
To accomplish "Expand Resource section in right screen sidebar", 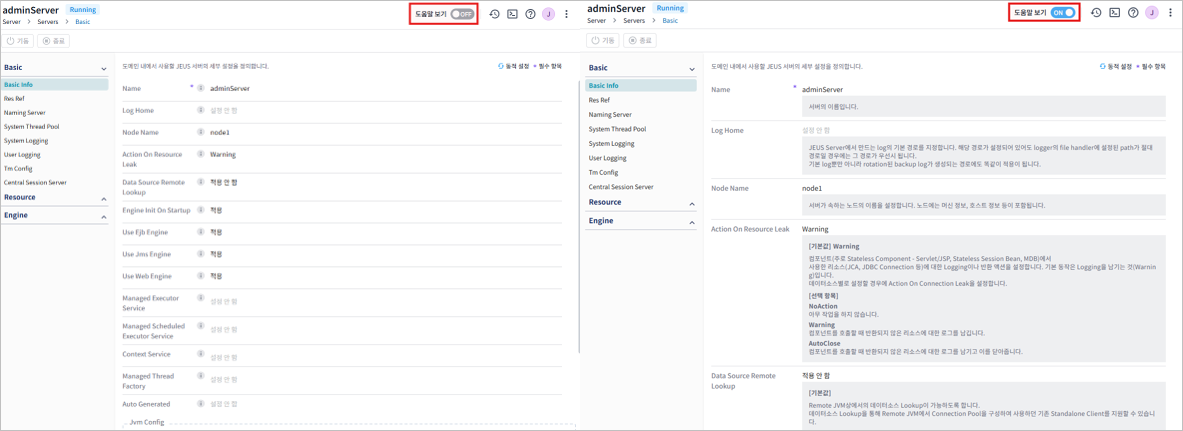I will (691, 203).
